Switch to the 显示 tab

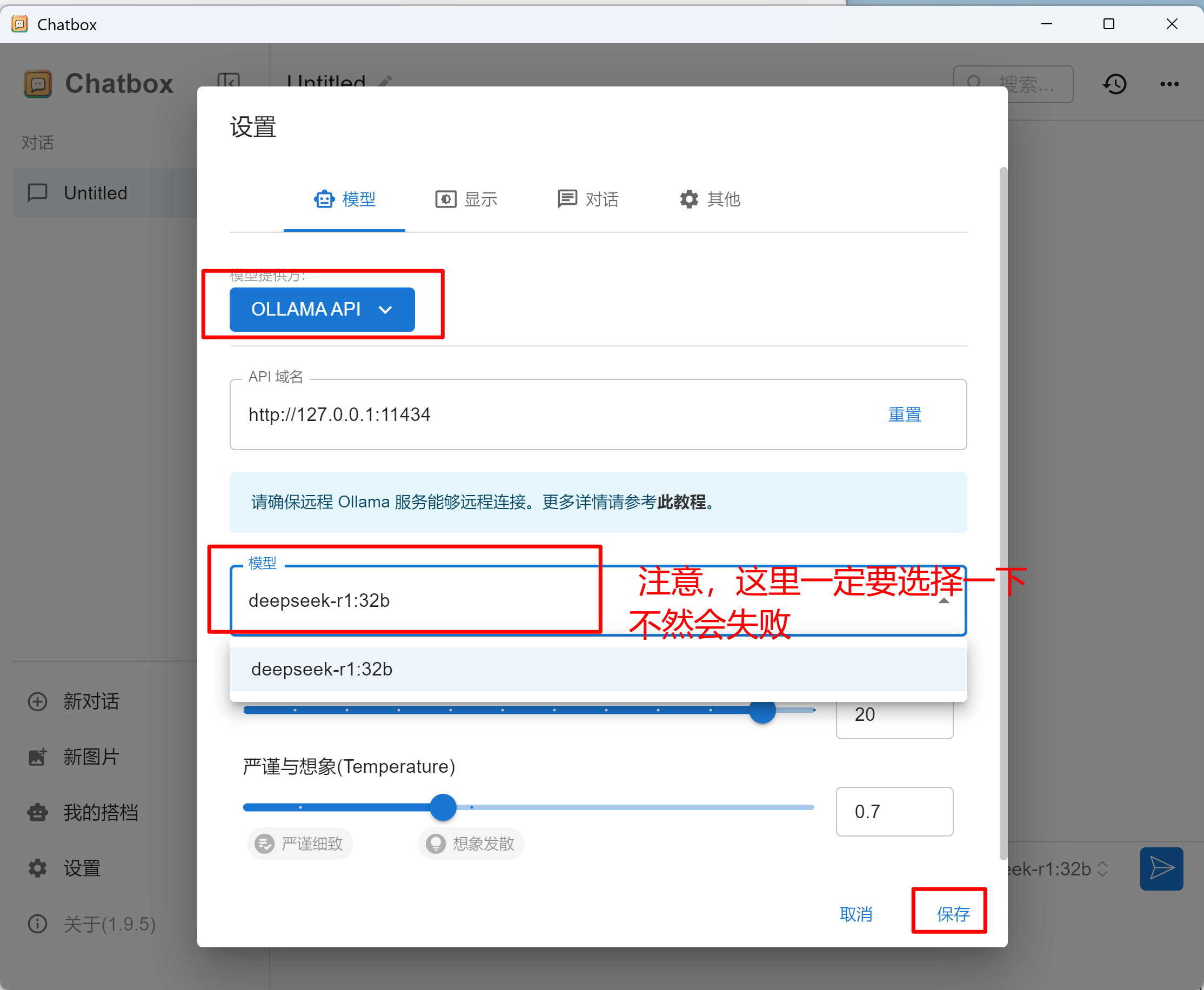466,199
